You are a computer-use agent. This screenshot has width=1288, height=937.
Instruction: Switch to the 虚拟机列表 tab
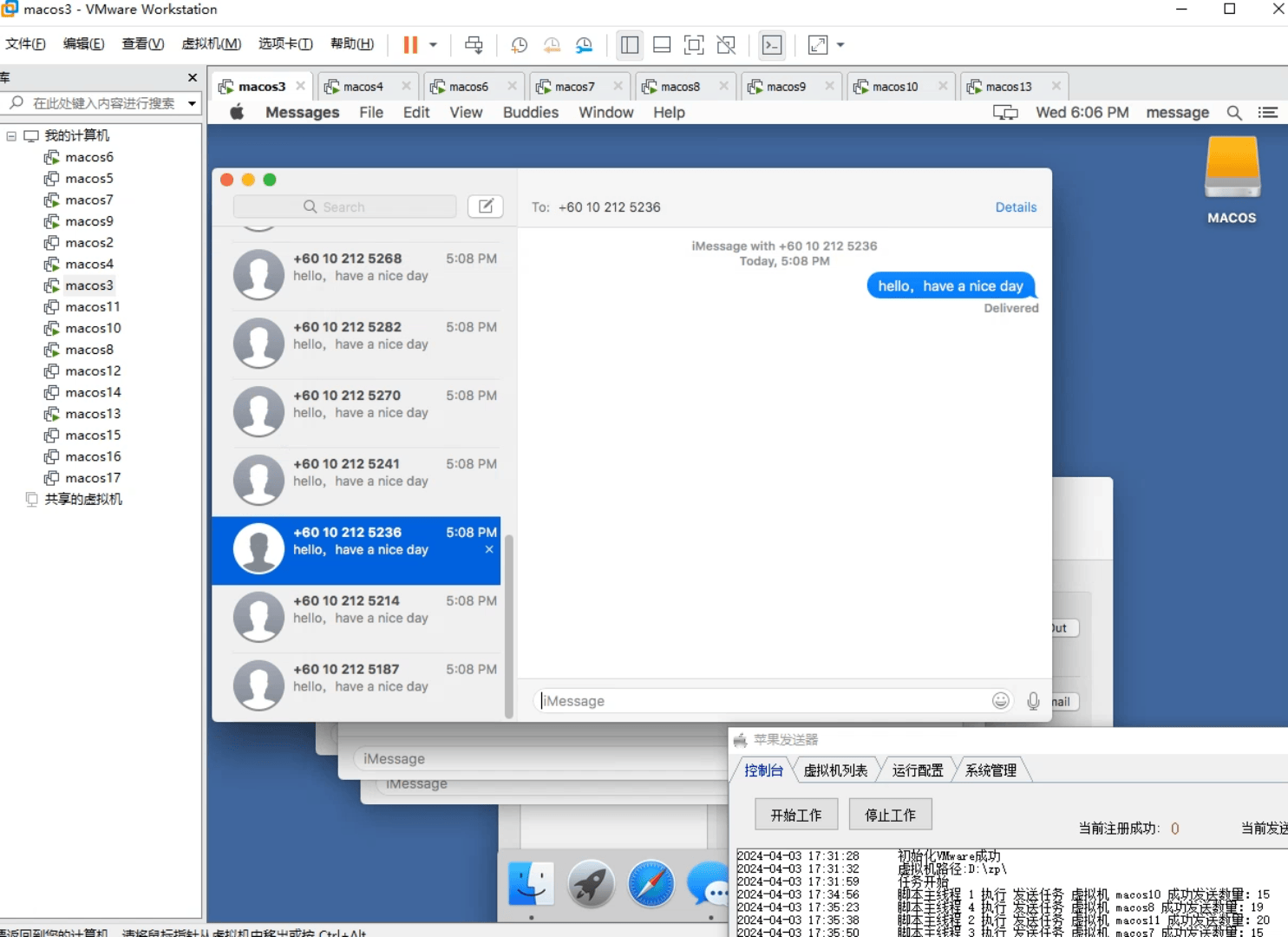click(x=835, y=770)
